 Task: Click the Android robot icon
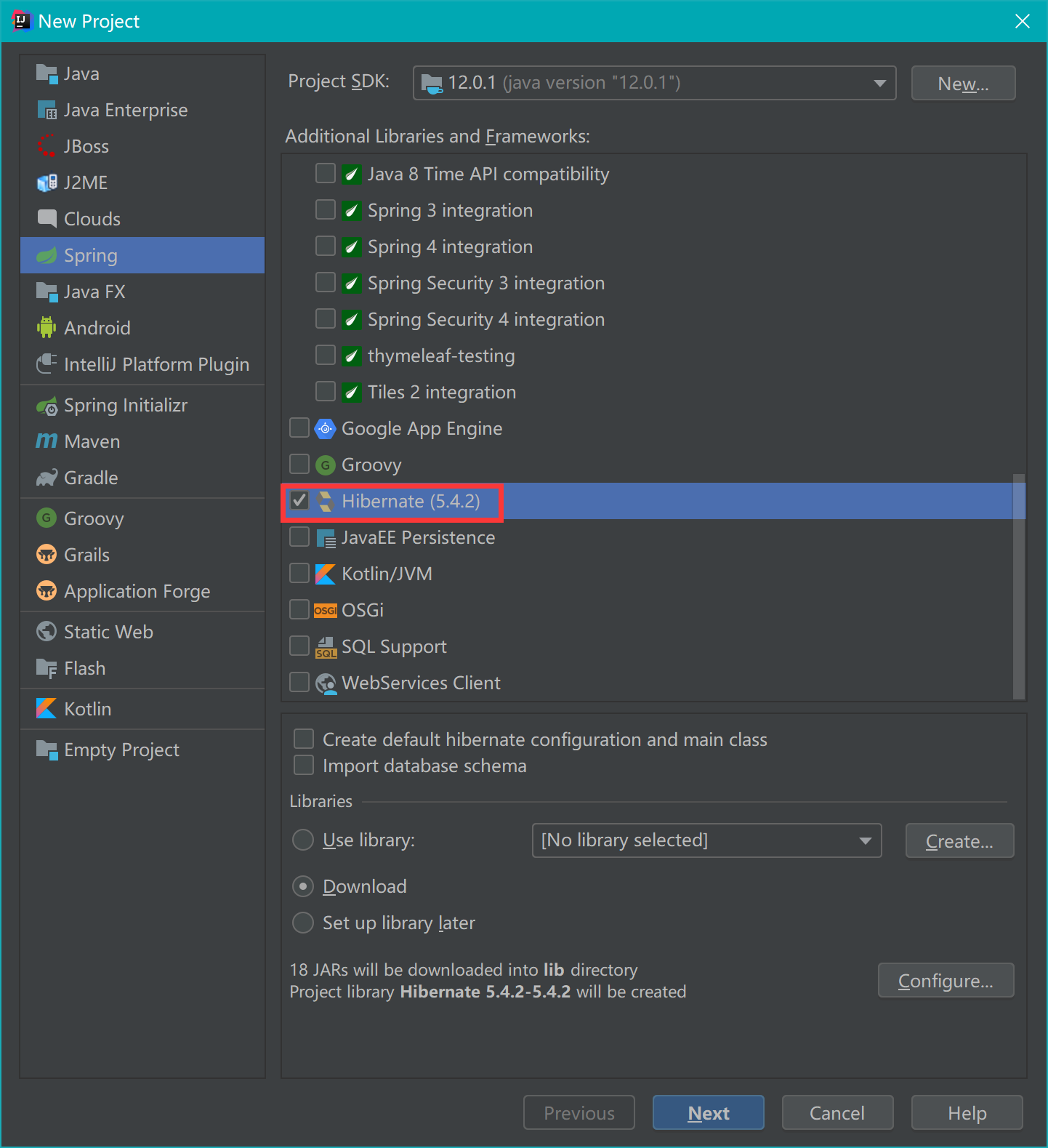coord(47,328)
